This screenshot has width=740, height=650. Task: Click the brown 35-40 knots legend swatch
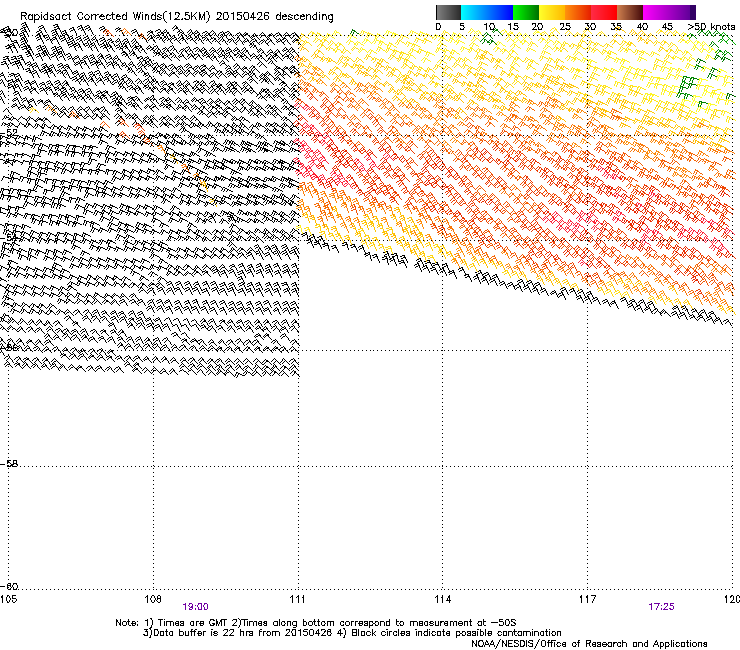tap(630, 12)
